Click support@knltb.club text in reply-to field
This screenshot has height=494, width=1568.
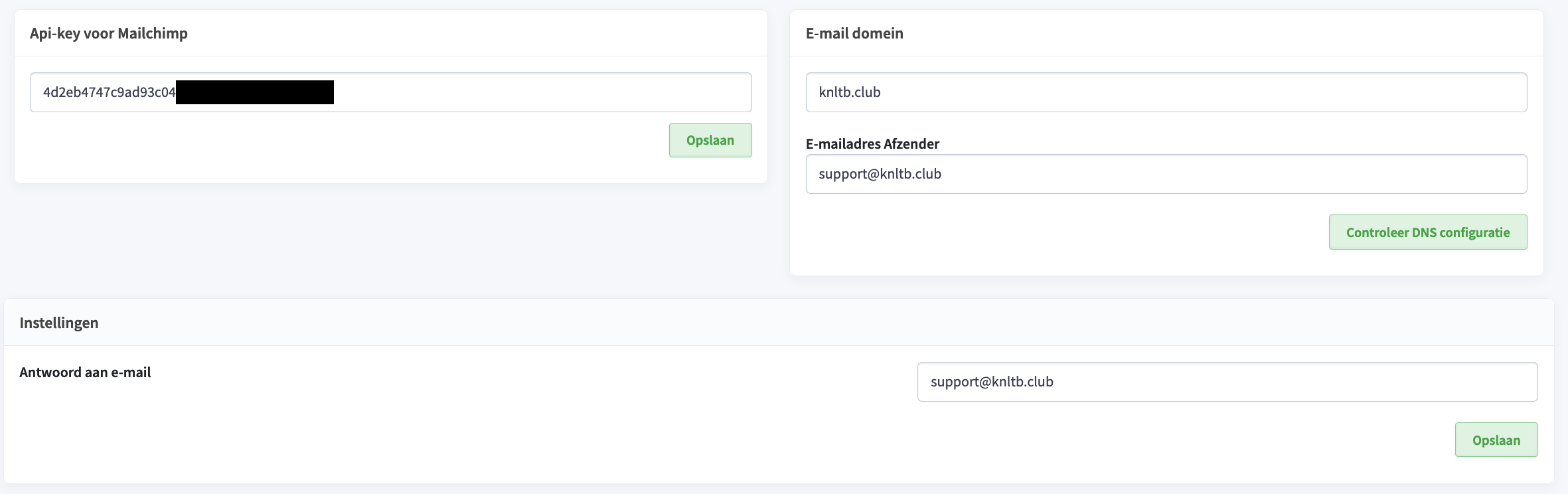992,382
